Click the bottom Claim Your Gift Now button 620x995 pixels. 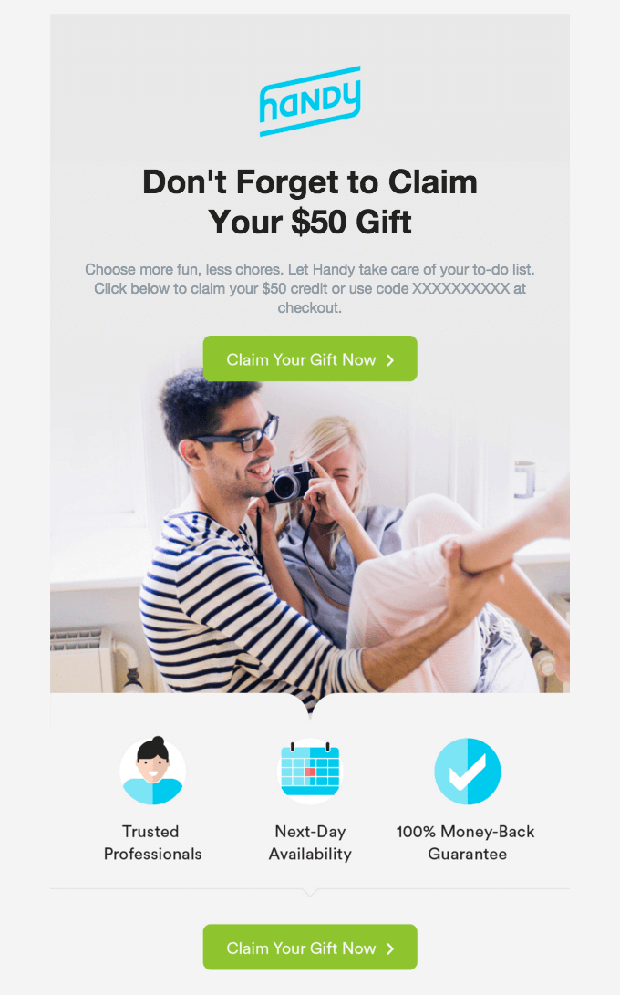[310, 947]
